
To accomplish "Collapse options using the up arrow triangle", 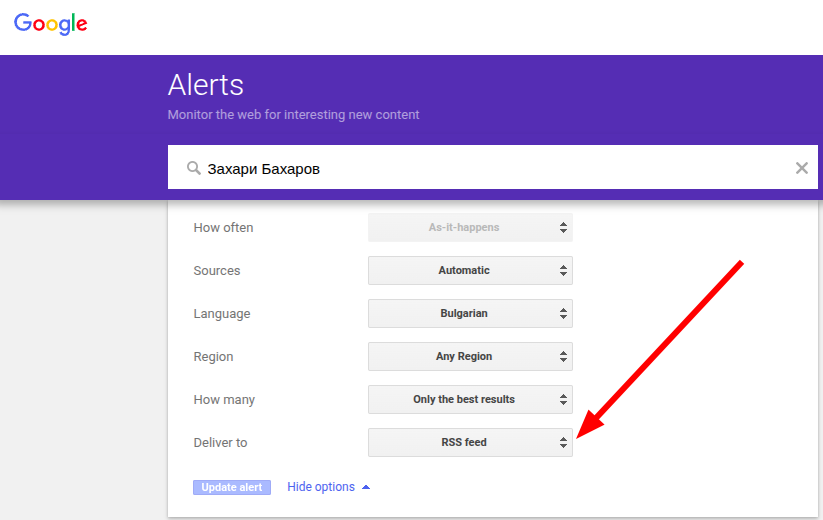I will (x=366, y=487).
